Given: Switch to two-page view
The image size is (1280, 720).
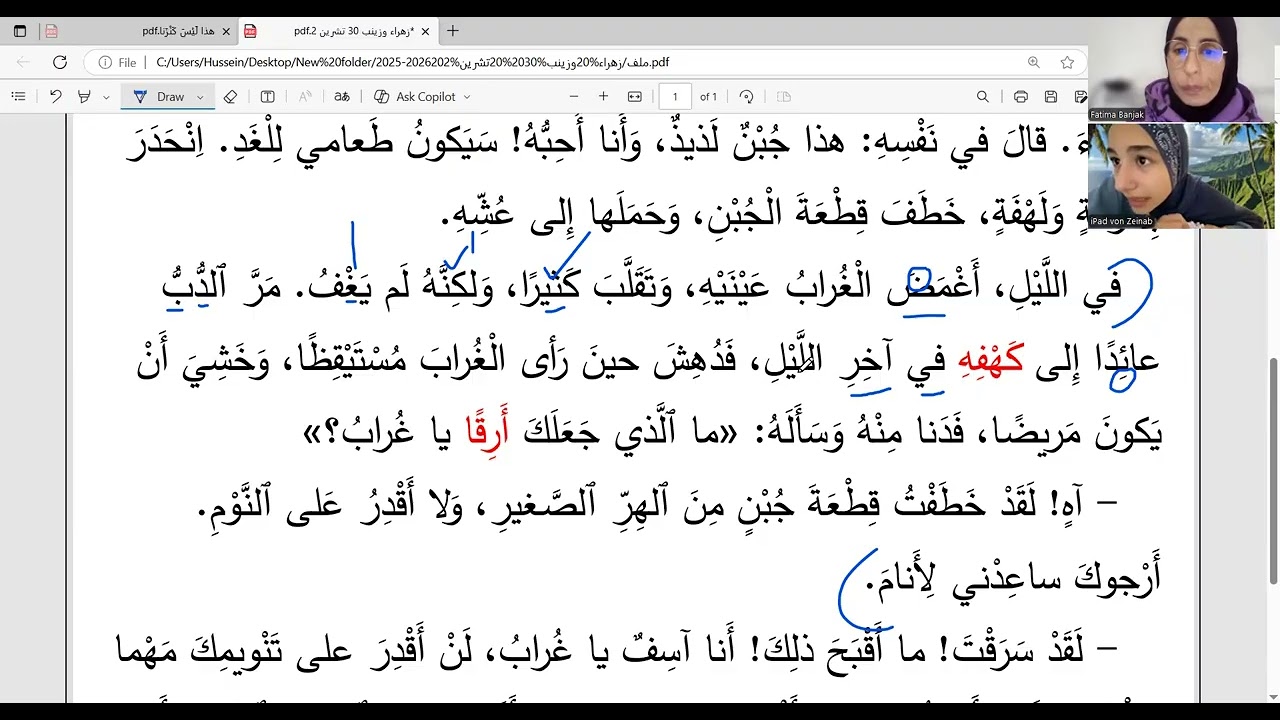Looking at the screenshot, I should 784,97.
